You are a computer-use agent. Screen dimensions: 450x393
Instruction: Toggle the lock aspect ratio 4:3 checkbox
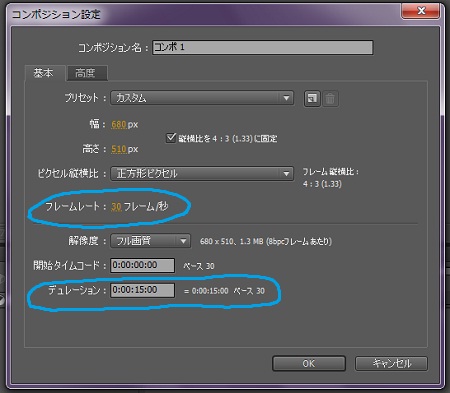click(x=171, y=138)
